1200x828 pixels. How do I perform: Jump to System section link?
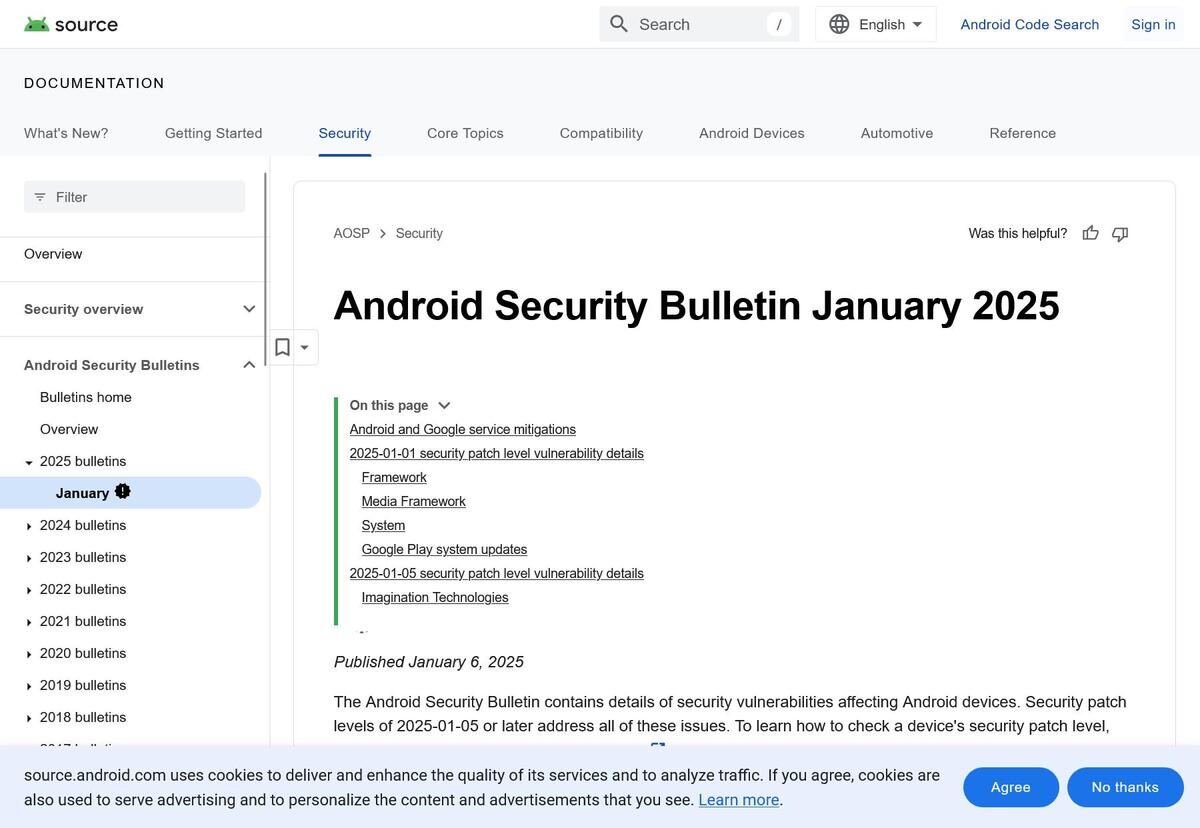point(383,525)
